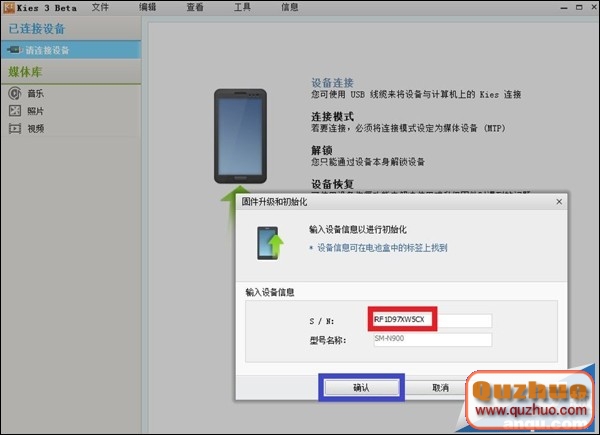This screenshot has width=600, height=435.
Task: Close the 固件升级和初始化 dialog
Action: [559, 202]
